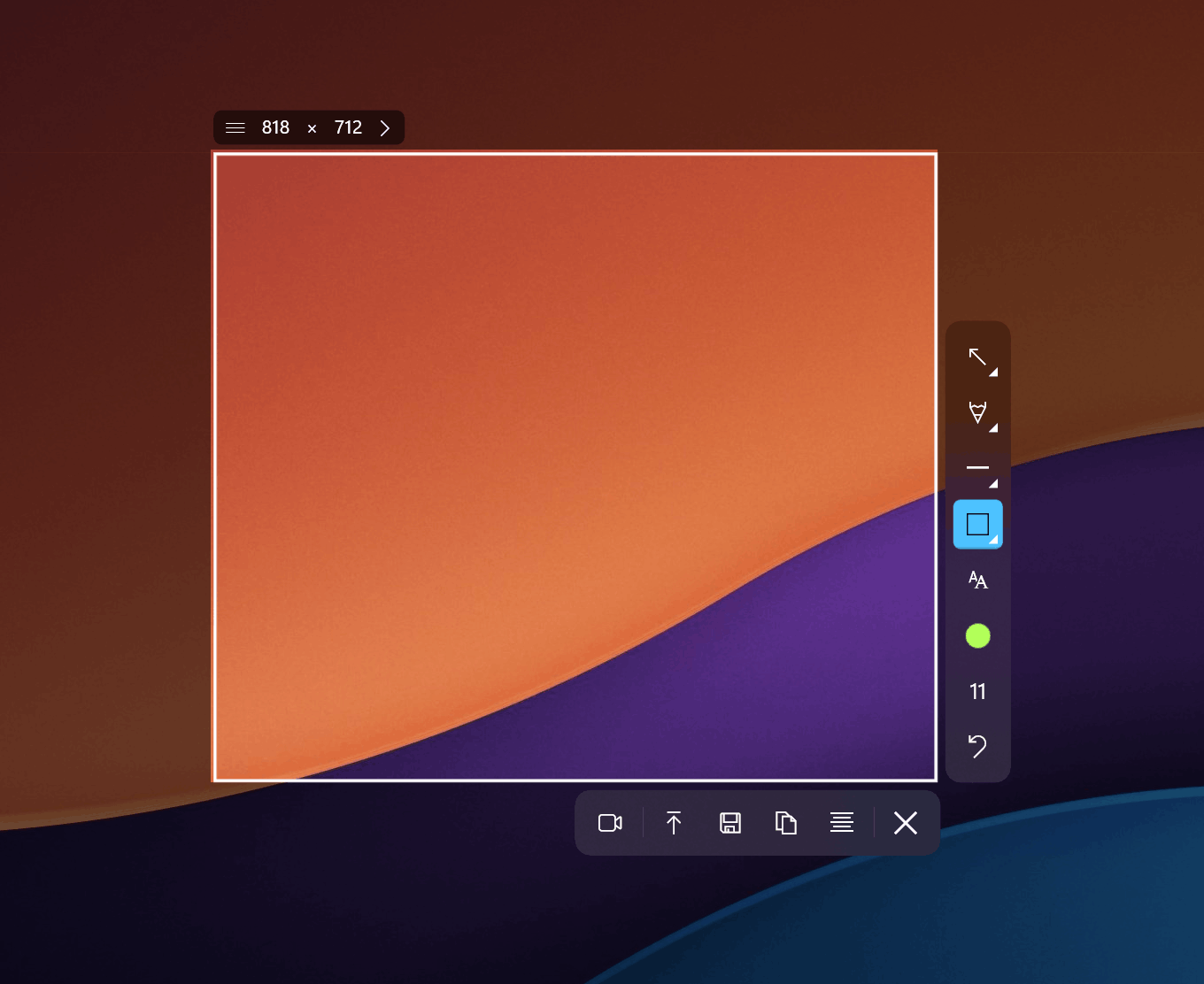Select the Line tool
The height and width of the screenshot is (984, 1204).
click(977, 469)
